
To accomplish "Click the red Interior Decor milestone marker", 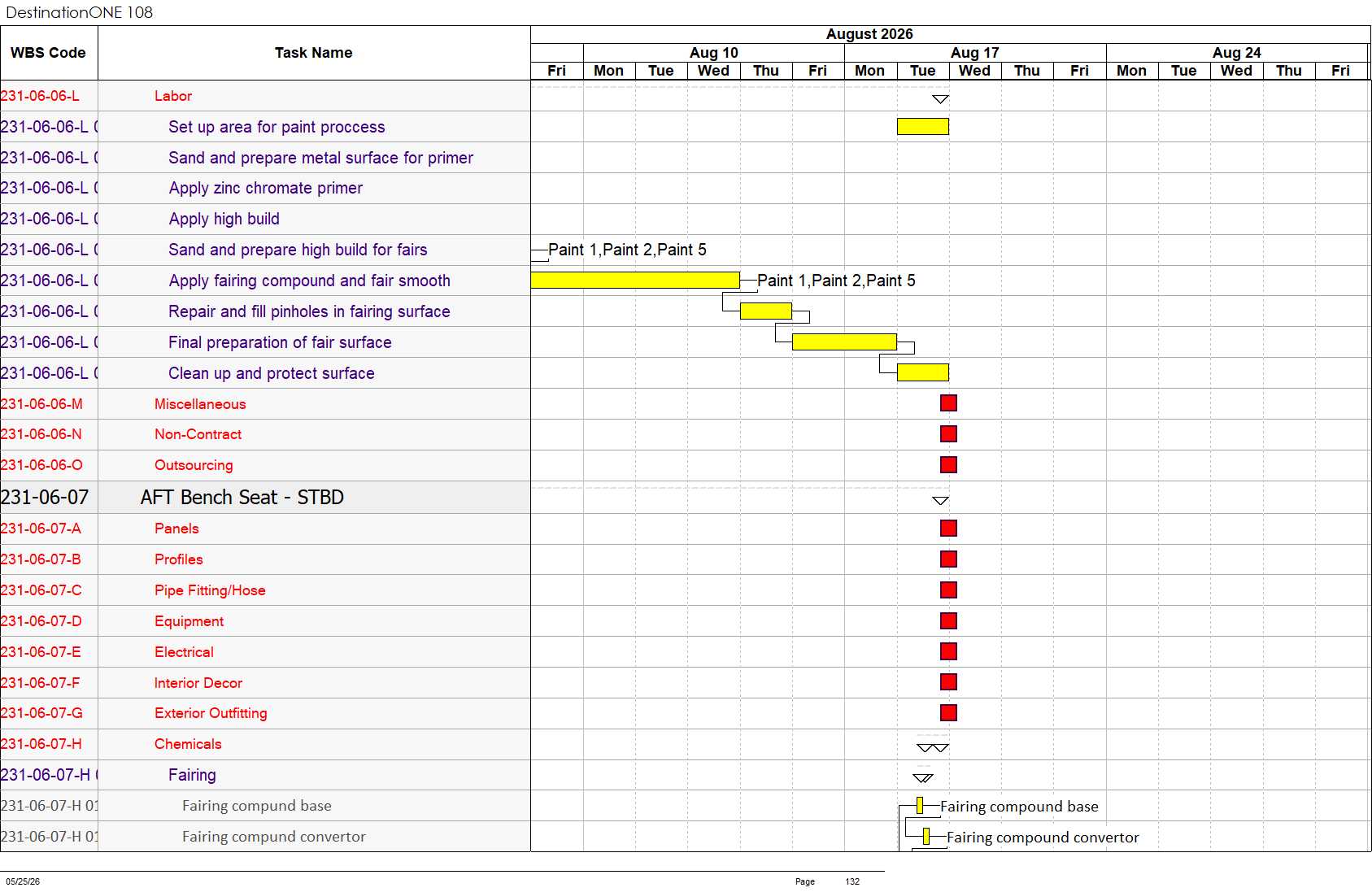I will [x=948, y=682].
